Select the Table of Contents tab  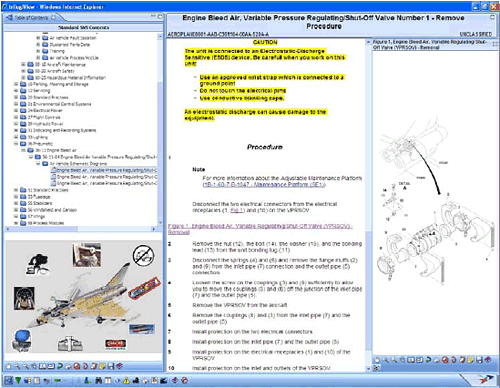(31, 17)
